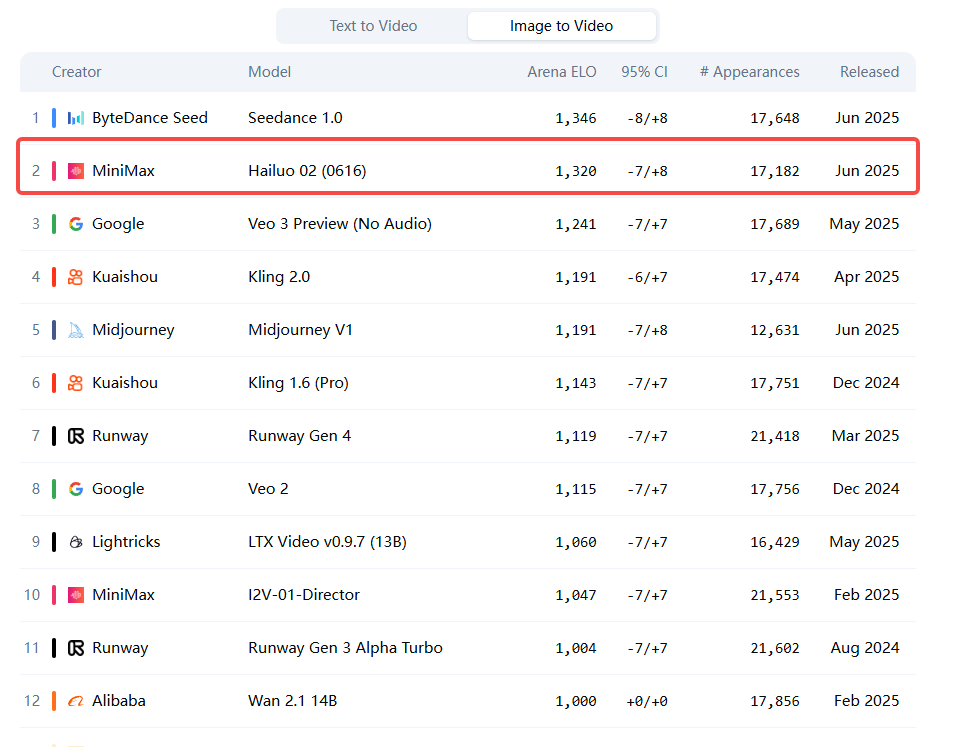Image resolution: width=977 pixels, height=747 pixels.
Task: Click the MiniMax logo in the Hailuo 02 row
Action: click(x=75, y=171)
